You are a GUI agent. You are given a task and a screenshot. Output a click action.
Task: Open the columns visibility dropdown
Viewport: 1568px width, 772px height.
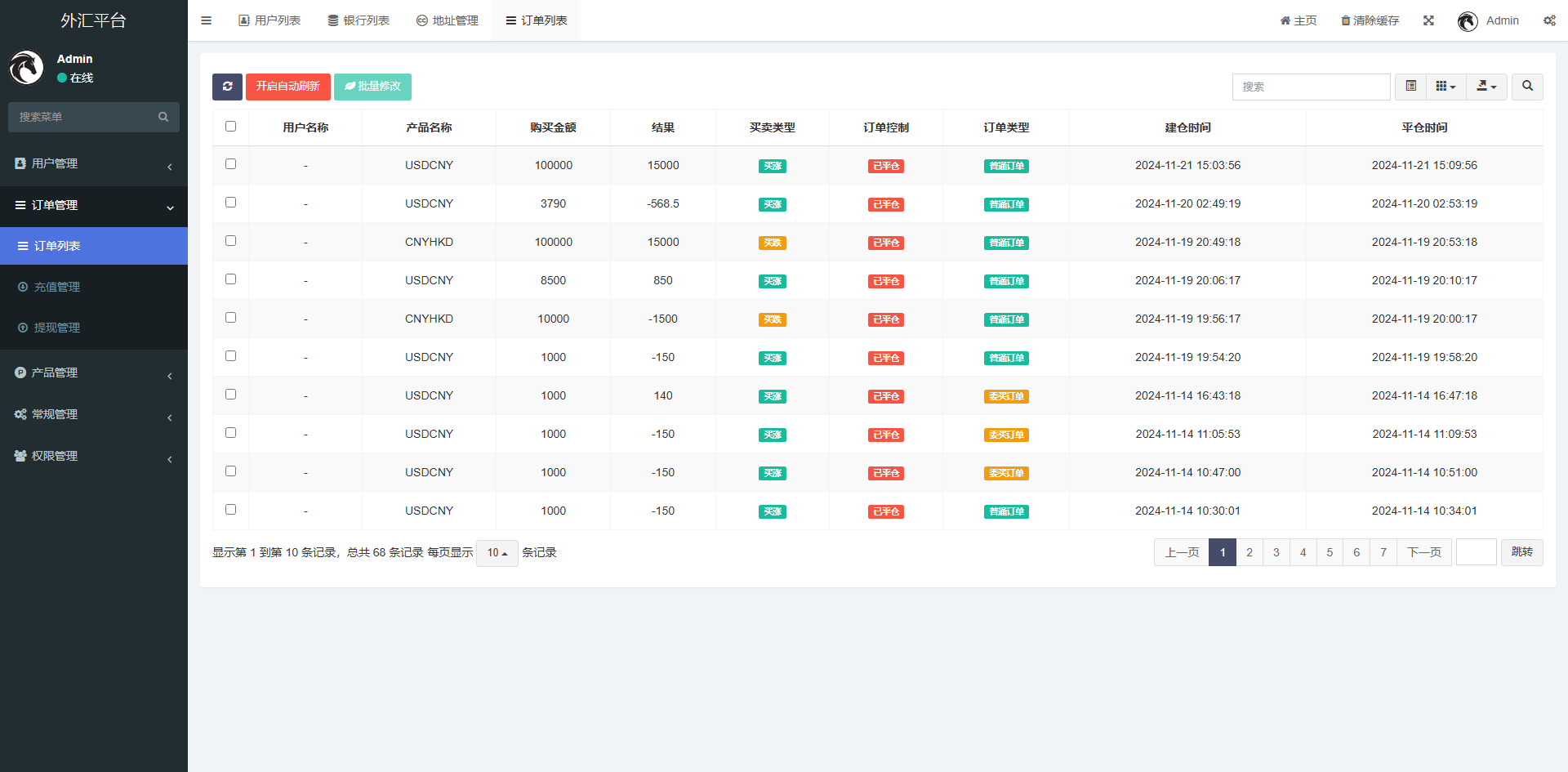(x=1445, y=87)
